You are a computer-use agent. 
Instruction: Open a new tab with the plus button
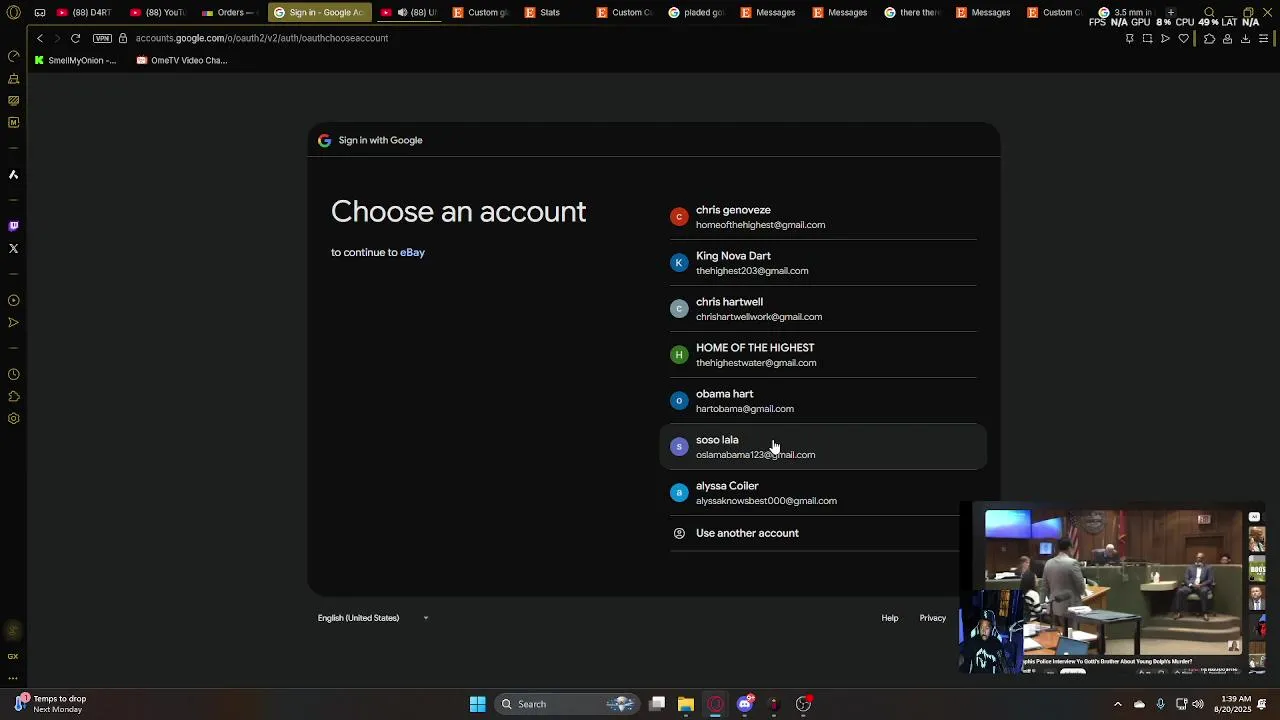1171,12
